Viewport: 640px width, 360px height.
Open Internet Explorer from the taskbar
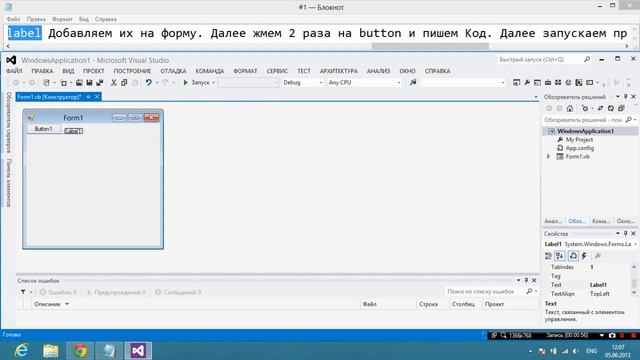pos(21,351)
